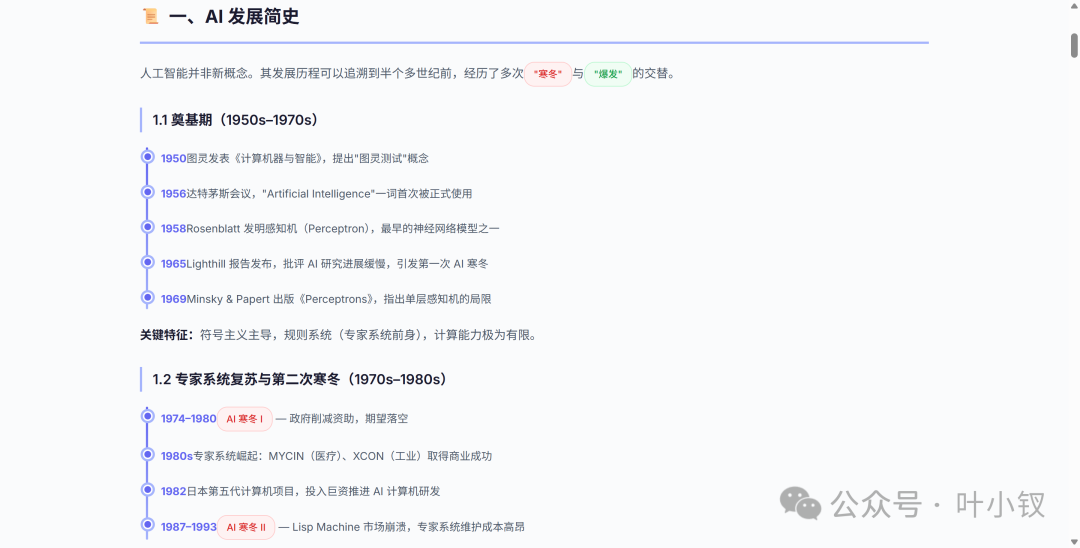This screenshot has width=1080, height=548.
Task: Click text 政府削减资助，期望落空
Action: click(349, 419)
